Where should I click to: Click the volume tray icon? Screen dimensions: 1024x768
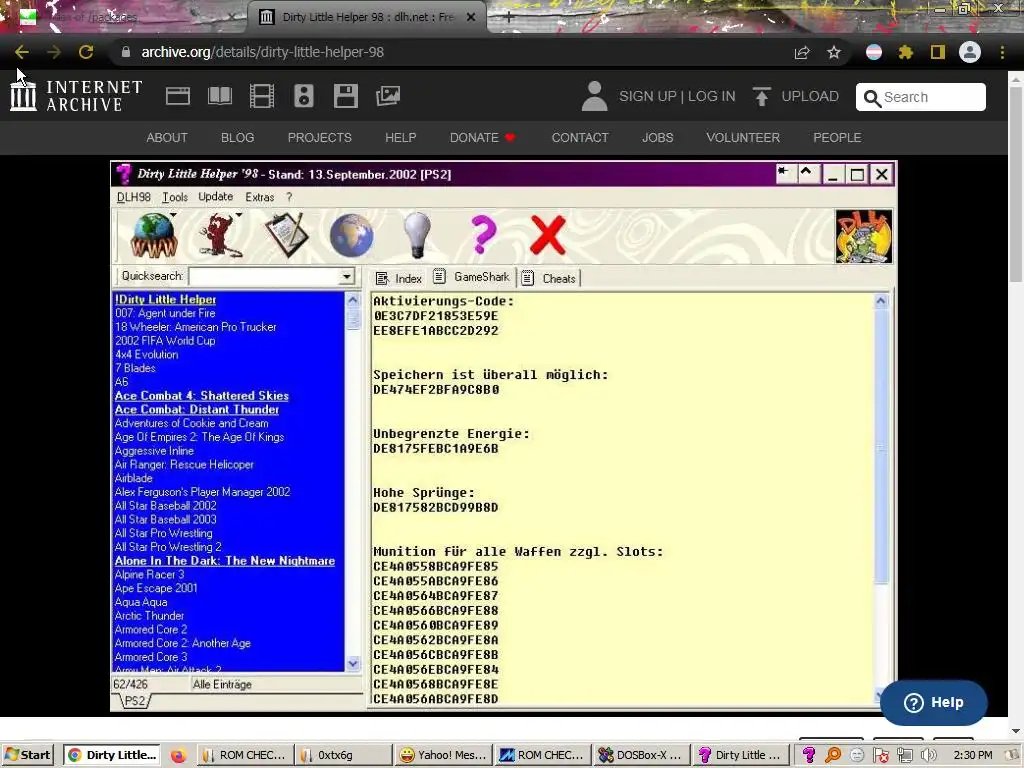point(927,755)
